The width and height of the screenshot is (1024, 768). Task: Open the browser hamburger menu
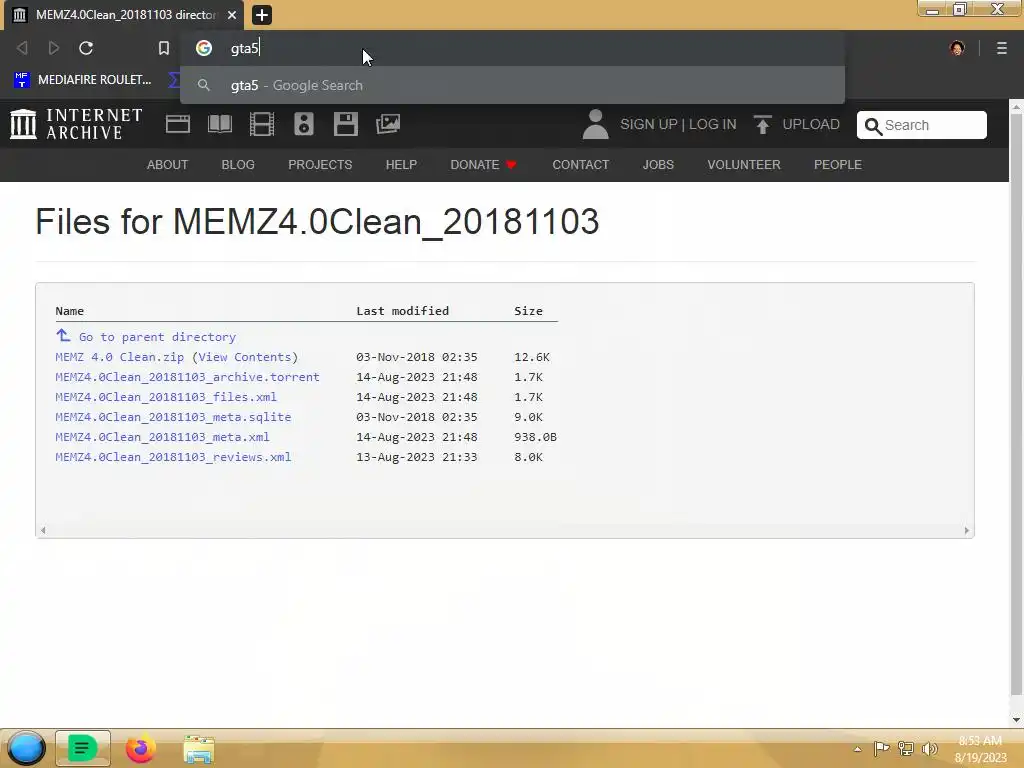pyautogui.click(x=1002, y=48)
